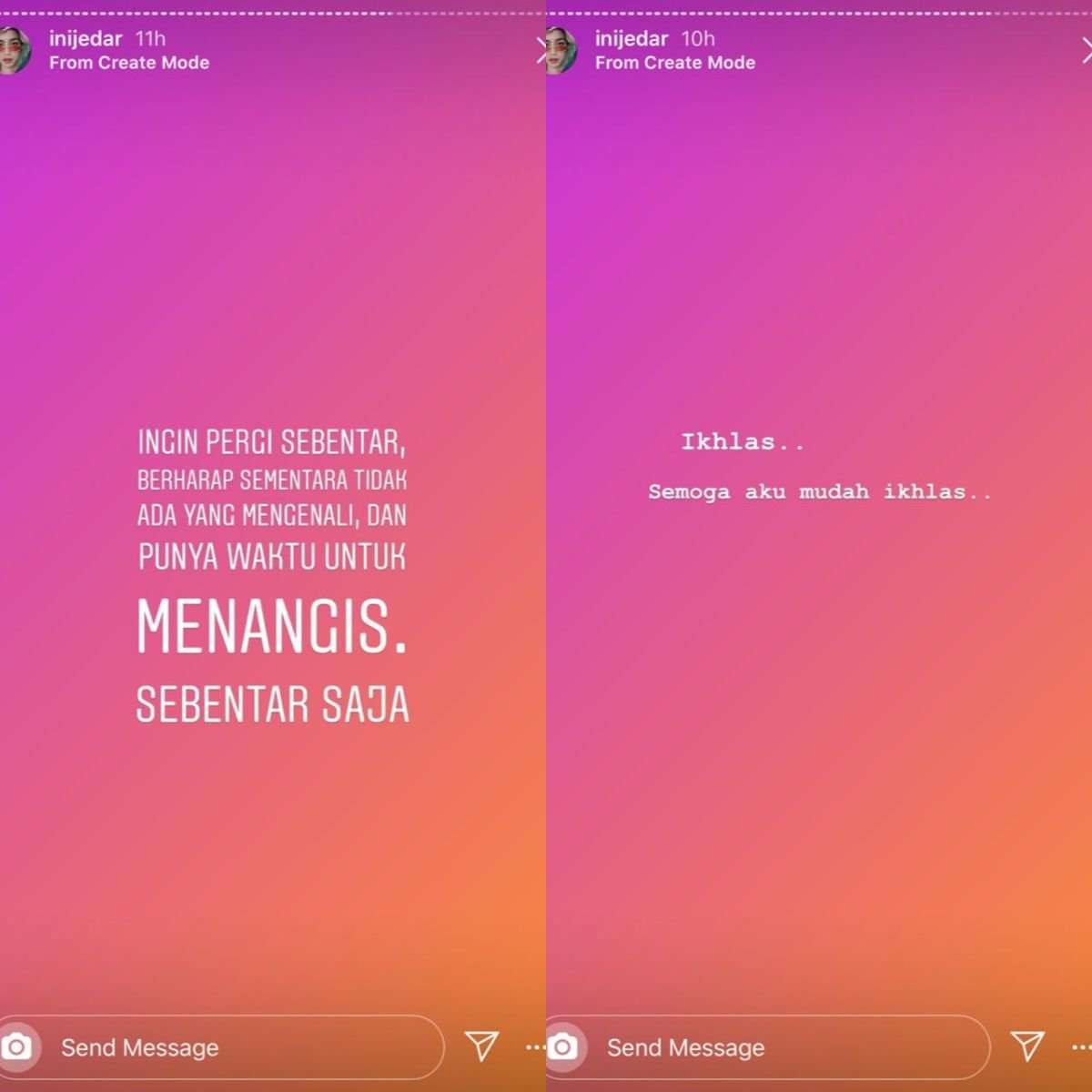
Task: Tap the MENANGIS text on the story
Action: 272,627
